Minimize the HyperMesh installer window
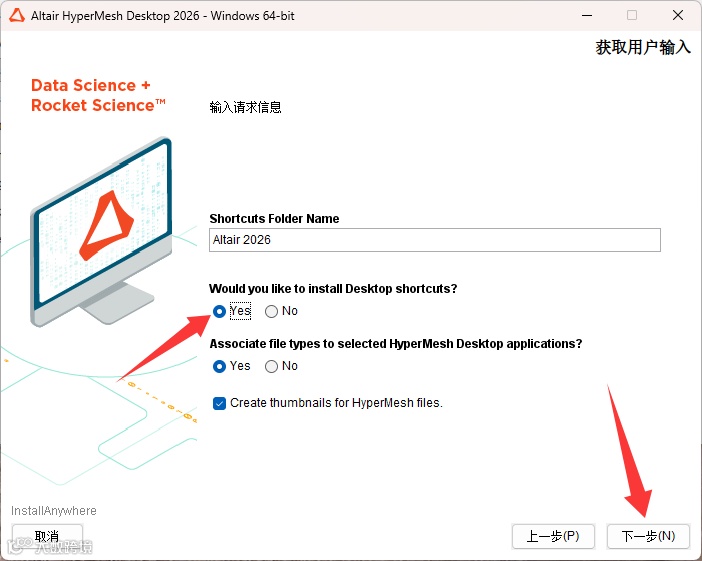Viewport: 702px width, 561px height. click(x=587, y=15)
